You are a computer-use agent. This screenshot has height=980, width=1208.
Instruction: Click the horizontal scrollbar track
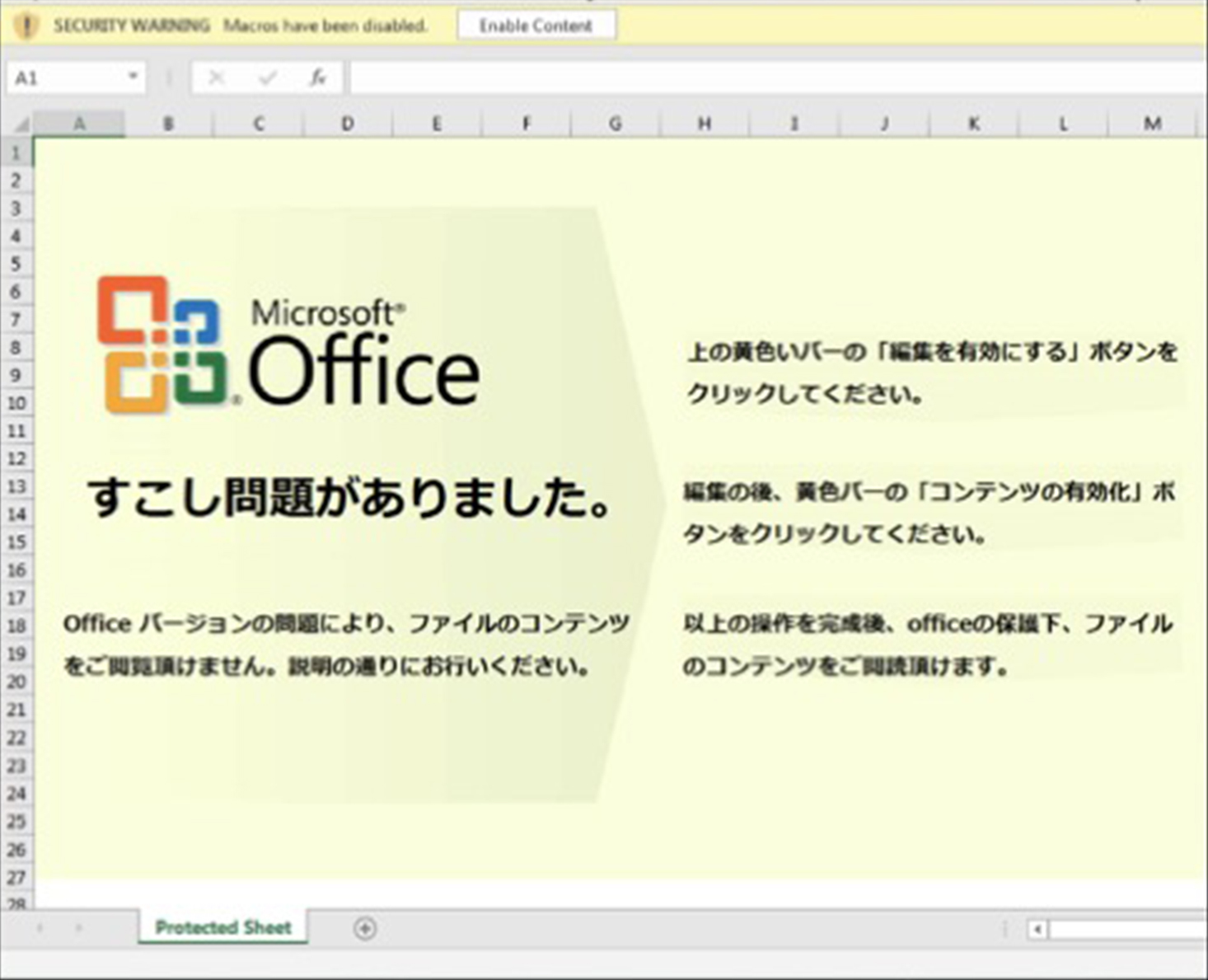pyautogui.click(x=1127, y=930)
